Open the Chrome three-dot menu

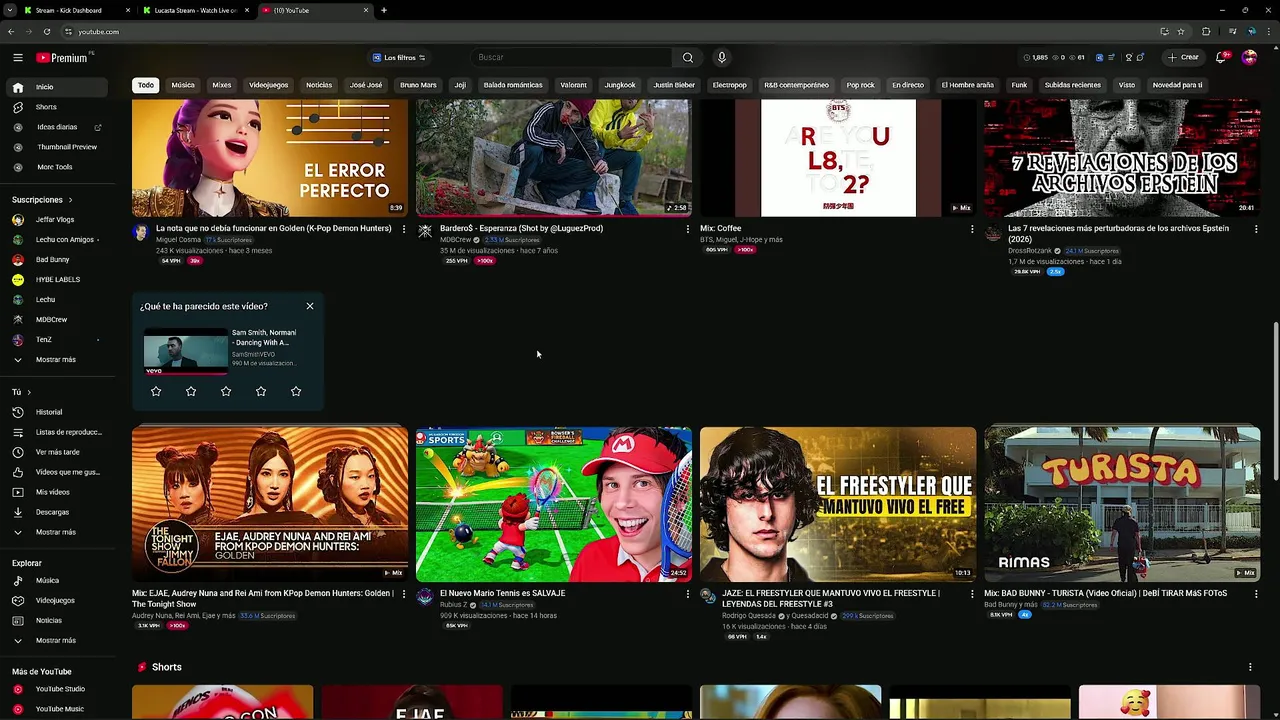[x=1268, y=32]
